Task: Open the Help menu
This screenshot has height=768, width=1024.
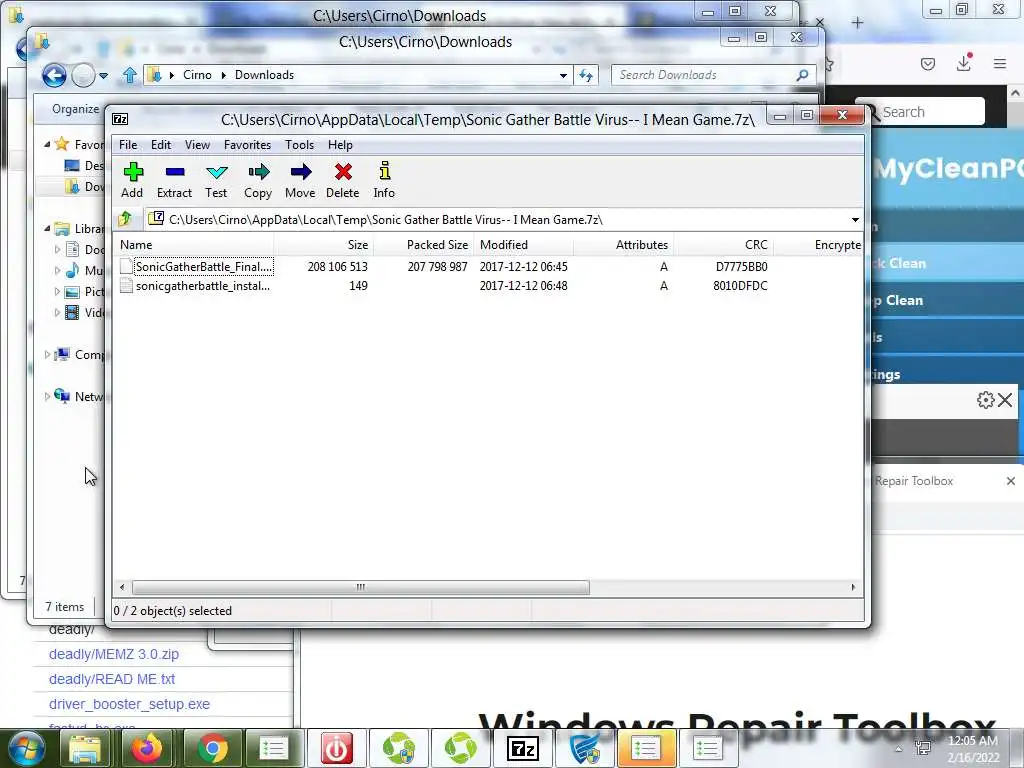Action: tap(340, 145)
